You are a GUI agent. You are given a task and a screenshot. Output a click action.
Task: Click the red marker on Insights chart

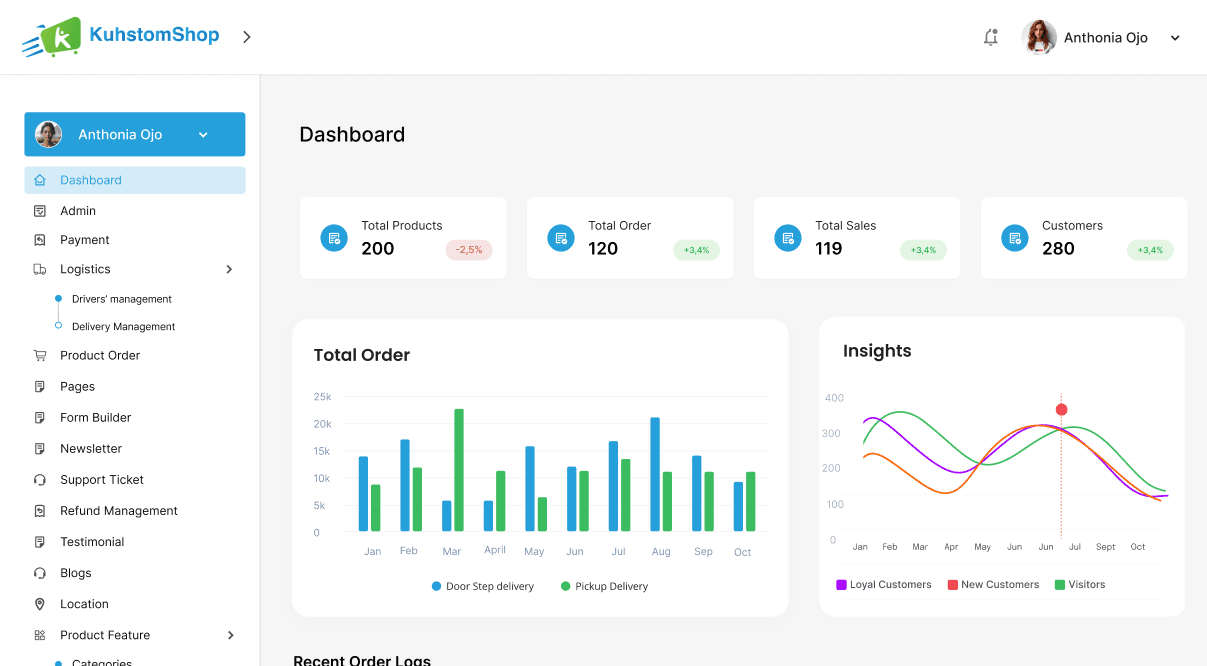click(x=1062, y=409)
